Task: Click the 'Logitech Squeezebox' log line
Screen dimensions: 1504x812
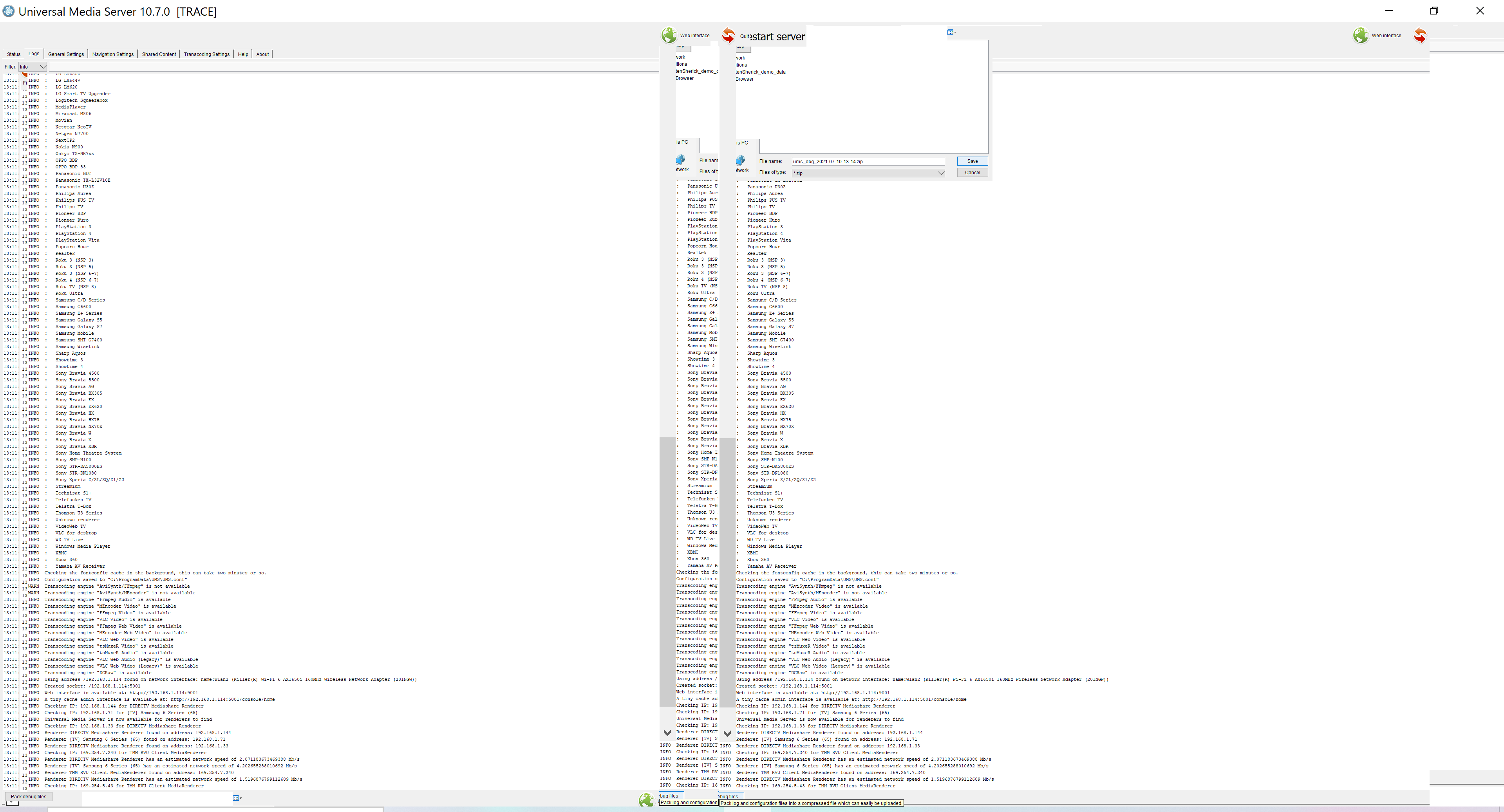Action: pos(81,100)
